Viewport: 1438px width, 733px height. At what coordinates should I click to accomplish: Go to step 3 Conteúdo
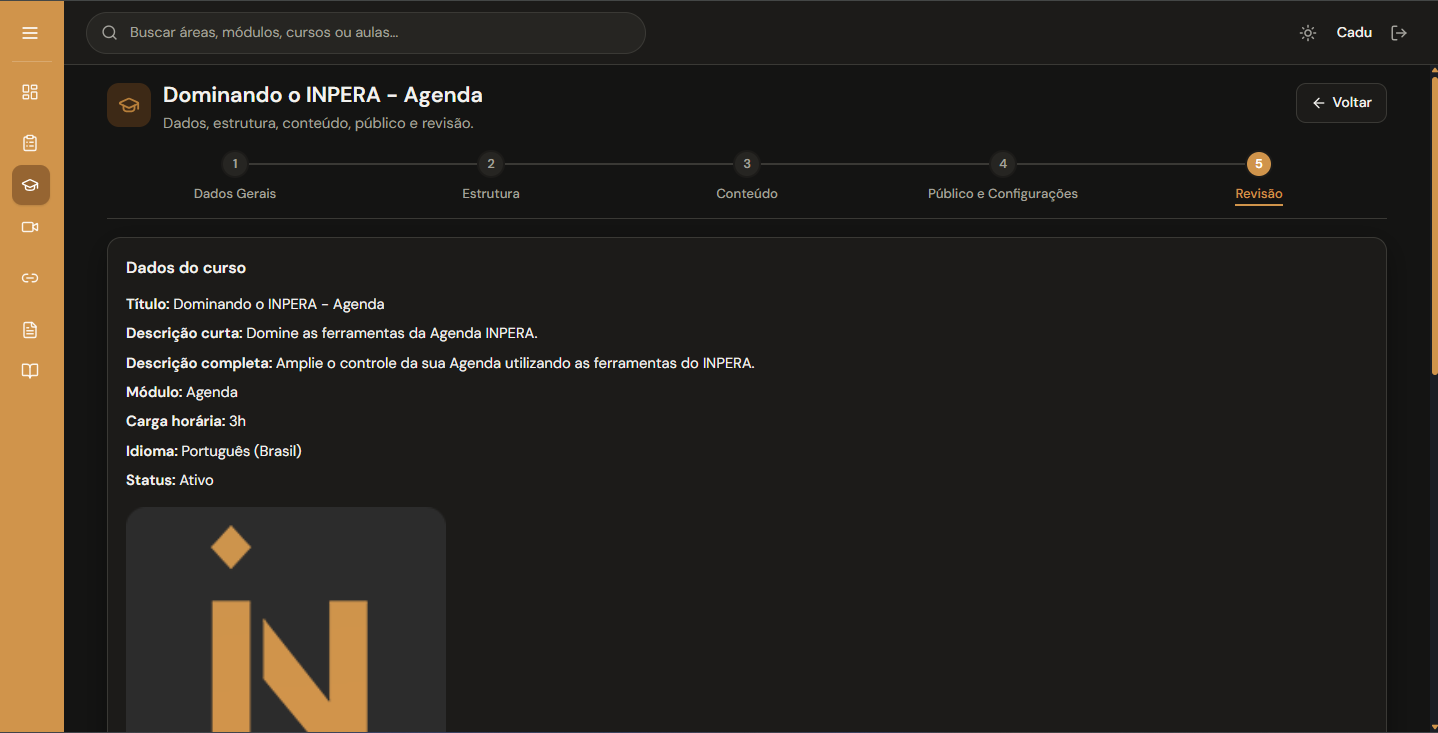(747, 176)
